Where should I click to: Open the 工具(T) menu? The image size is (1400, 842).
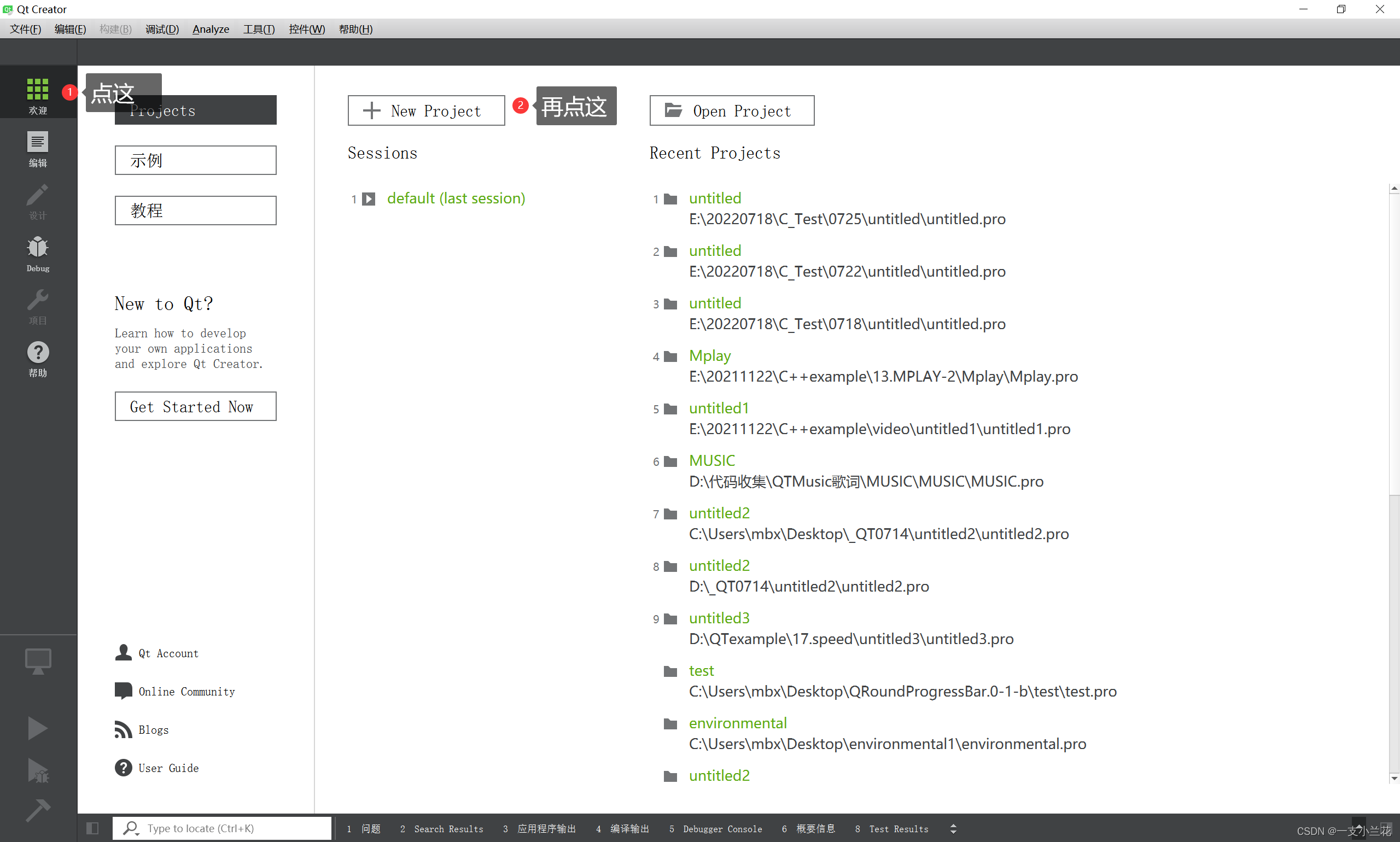click(259, 29)
